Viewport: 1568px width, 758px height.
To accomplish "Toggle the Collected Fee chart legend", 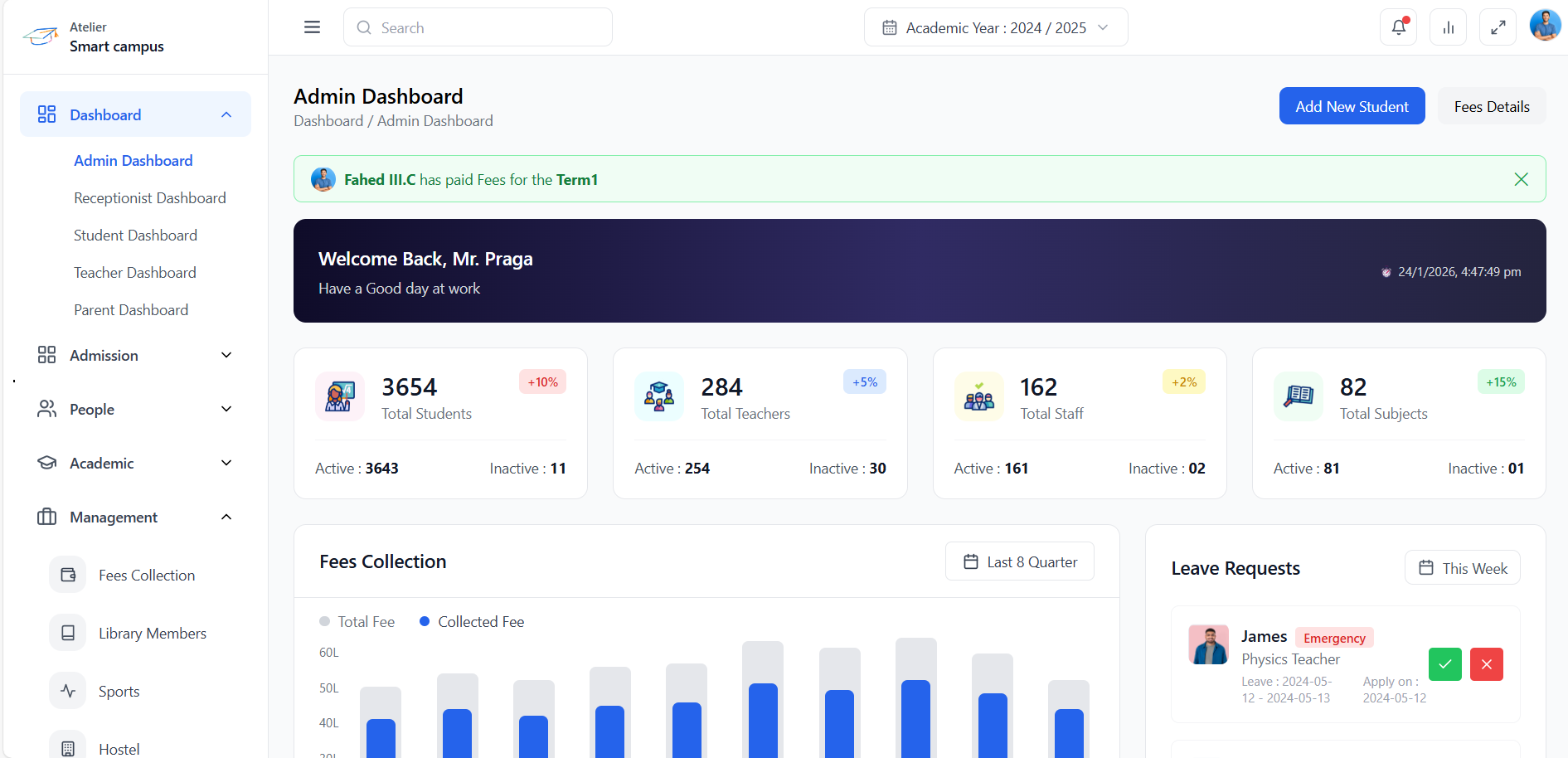I will (x=472, y=622).
